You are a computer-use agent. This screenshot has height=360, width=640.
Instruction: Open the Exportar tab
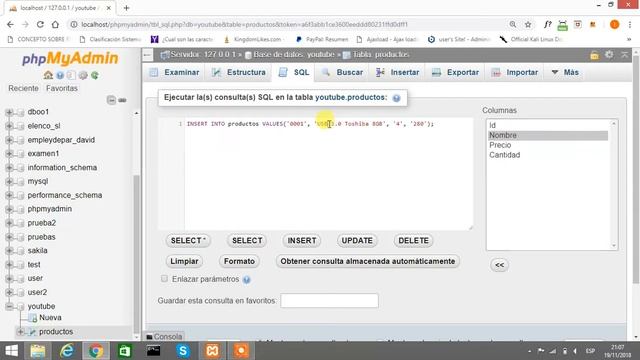pos(456,72)
